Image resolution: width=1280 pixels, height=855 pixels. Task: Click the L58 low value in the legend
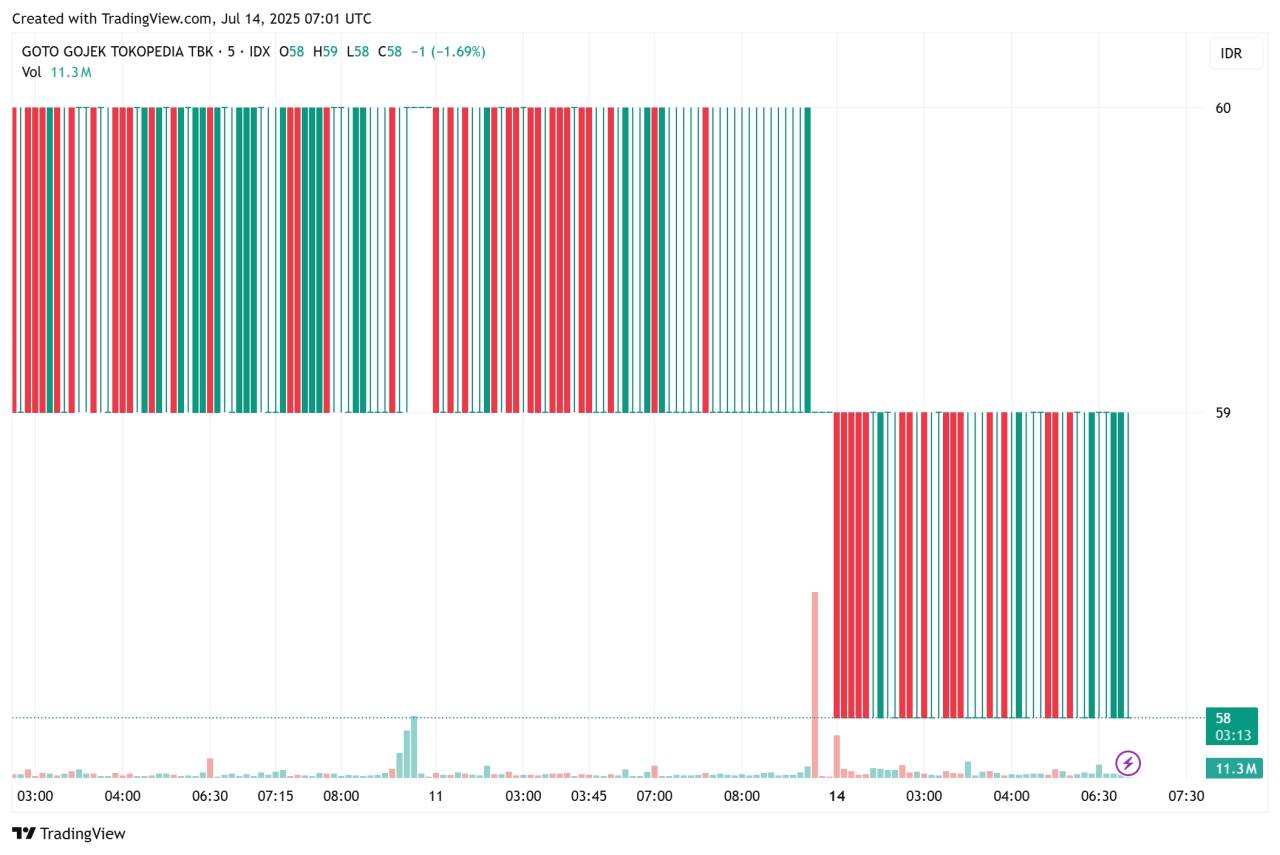pyautogui.click(x=358, y=51)
